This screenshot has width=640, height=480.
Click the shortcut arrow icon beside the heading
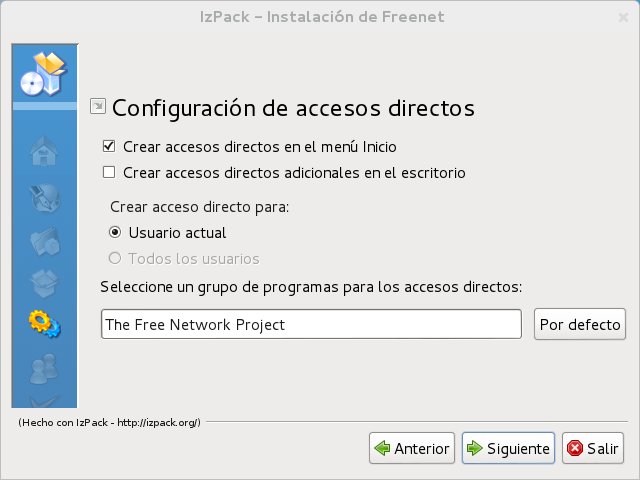pos(98,106)
